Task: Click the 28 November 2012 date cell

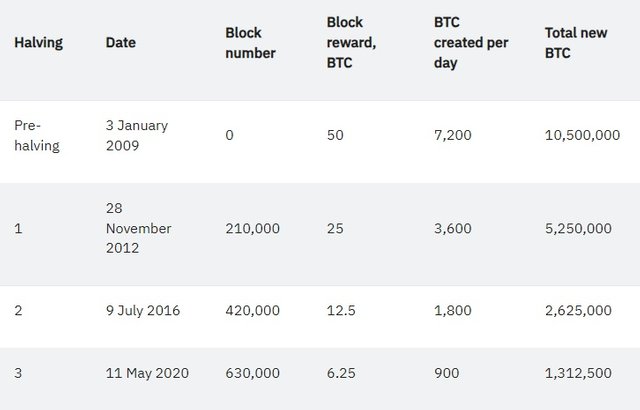Action: tap(138, 228)
